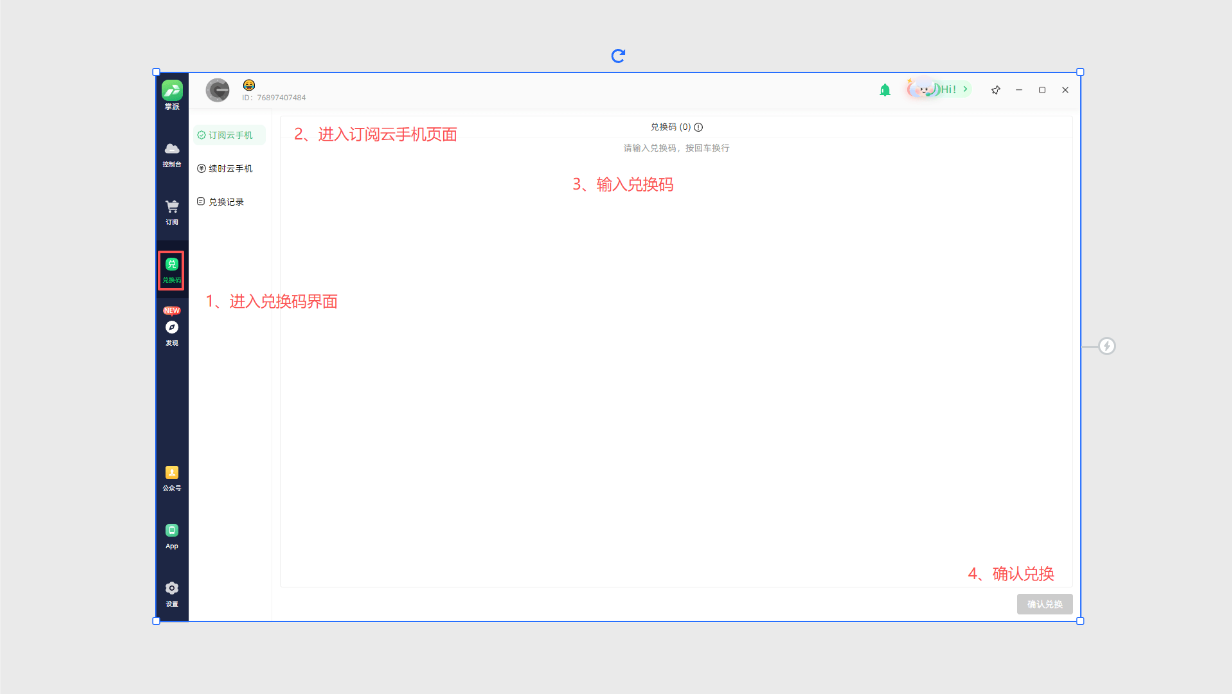Open the 发现 compass page

point(172,331)
